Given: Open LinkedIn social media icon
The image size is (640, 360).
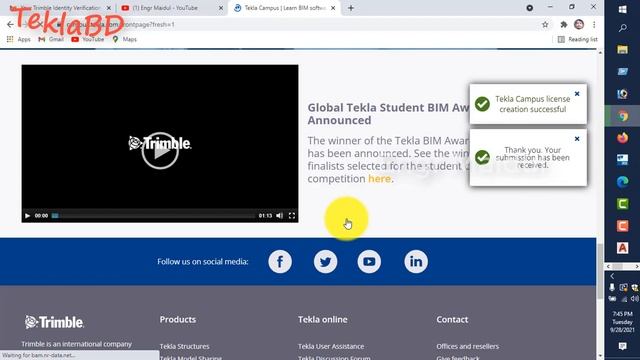Looking at the screenshot, I should (x=416, y=262).
